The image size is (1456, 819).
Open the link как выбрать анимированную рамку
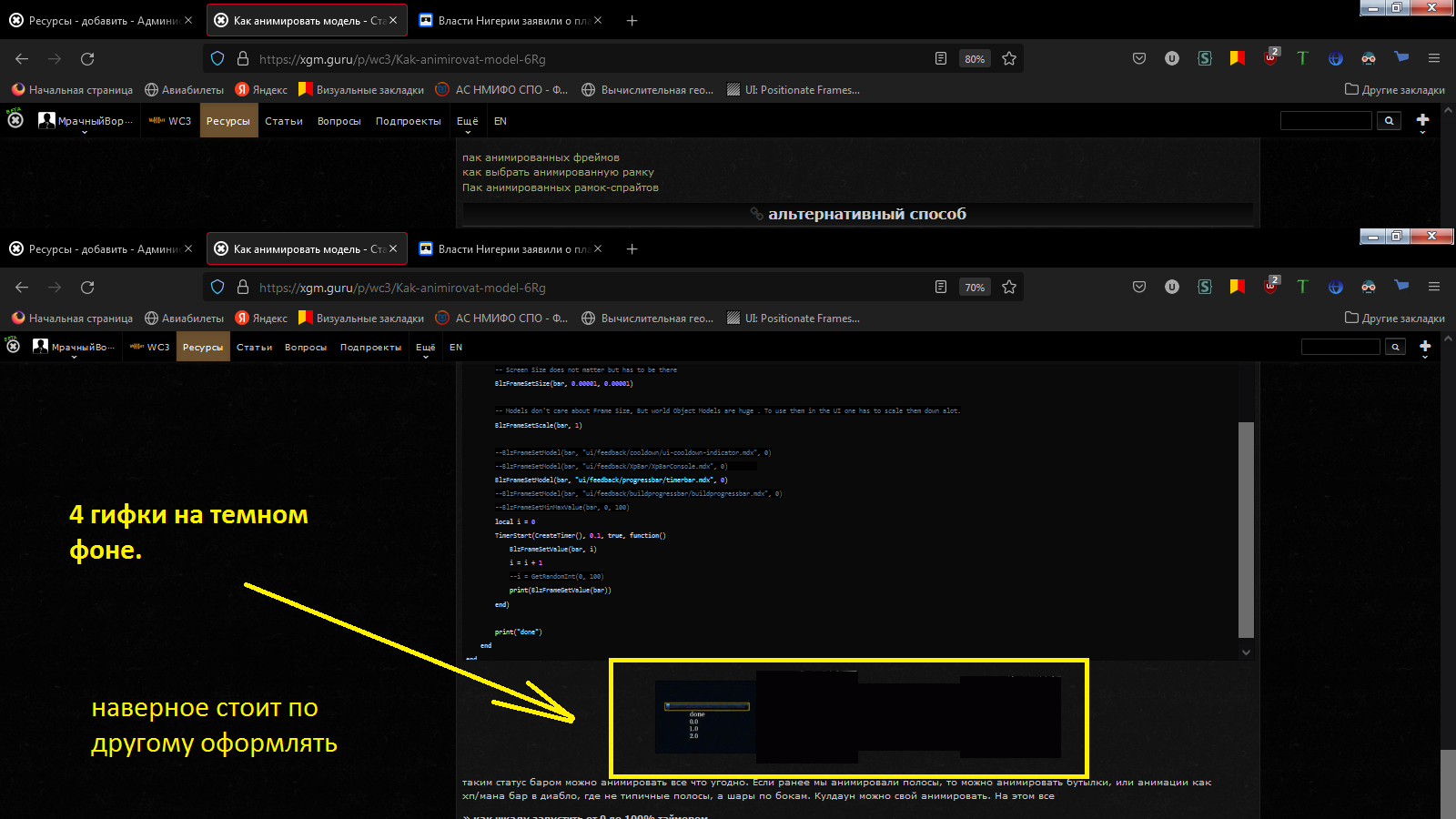[x=558, y=172]
